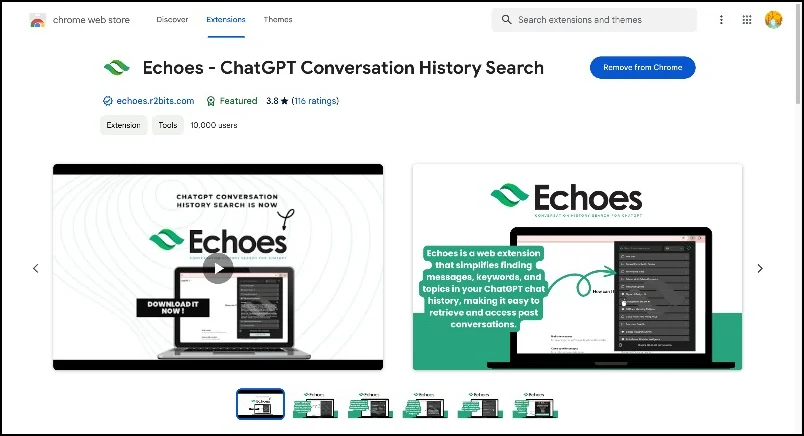Click the Chrome Web Store logo
This screenshot has height=436, width=804.
[37, 20]
